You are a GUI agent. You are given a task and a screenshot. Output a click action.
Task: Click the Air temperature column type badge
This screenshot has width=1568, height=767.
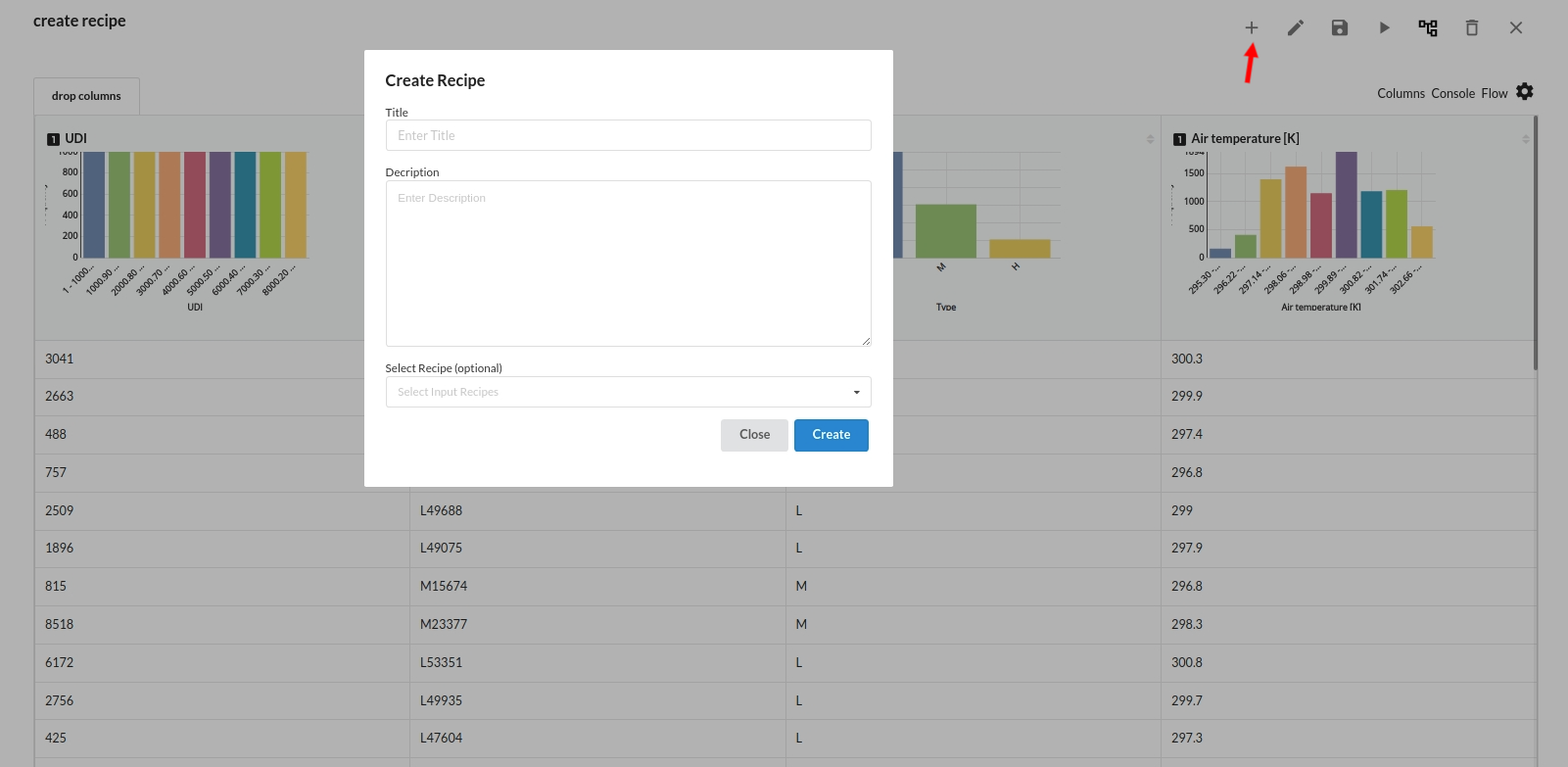point(1179,139)
